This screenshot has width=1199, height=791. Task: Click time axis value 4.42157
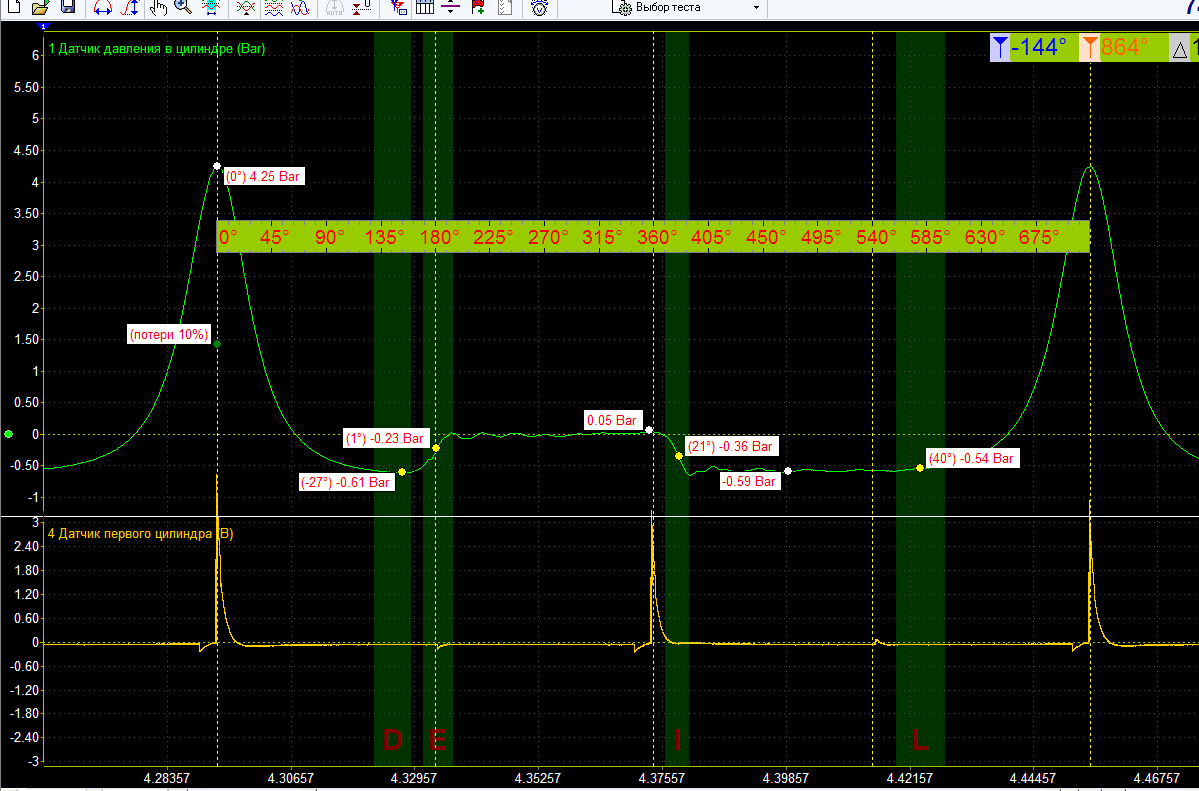pyautogui.click(x=909, y=778)
